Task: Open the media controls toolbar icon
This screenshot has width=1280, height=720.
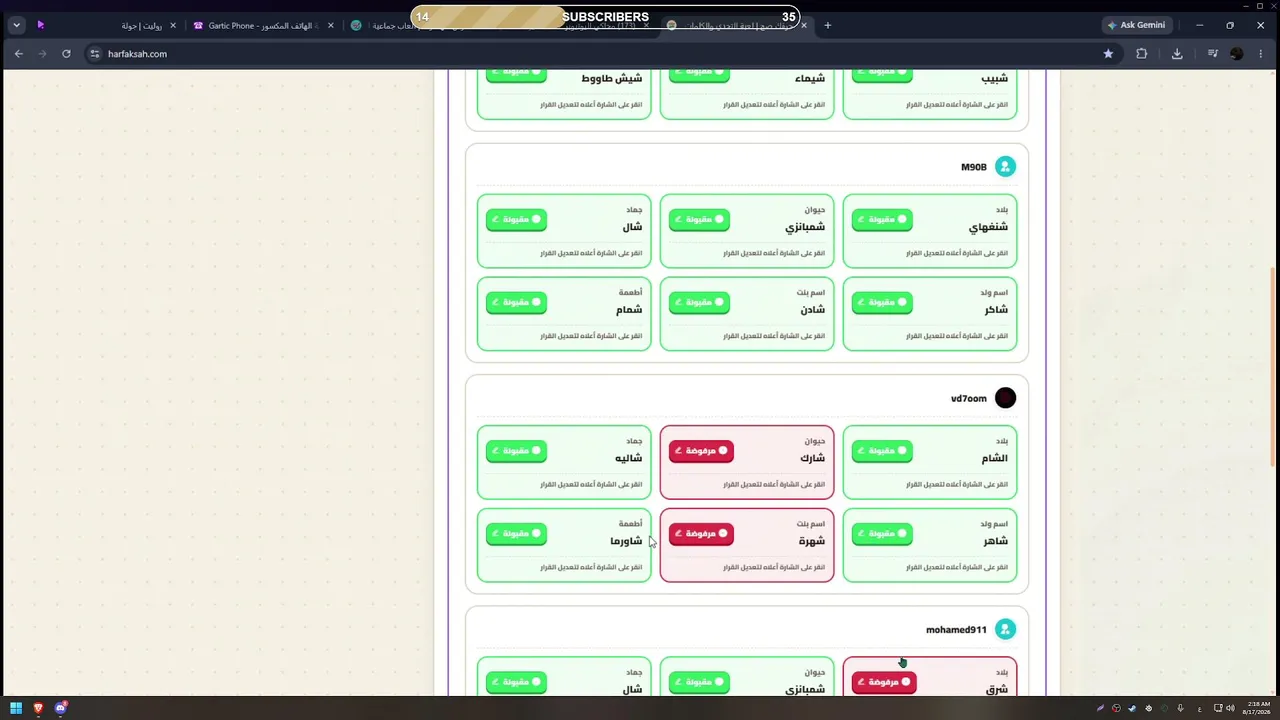Action: 1213,54
